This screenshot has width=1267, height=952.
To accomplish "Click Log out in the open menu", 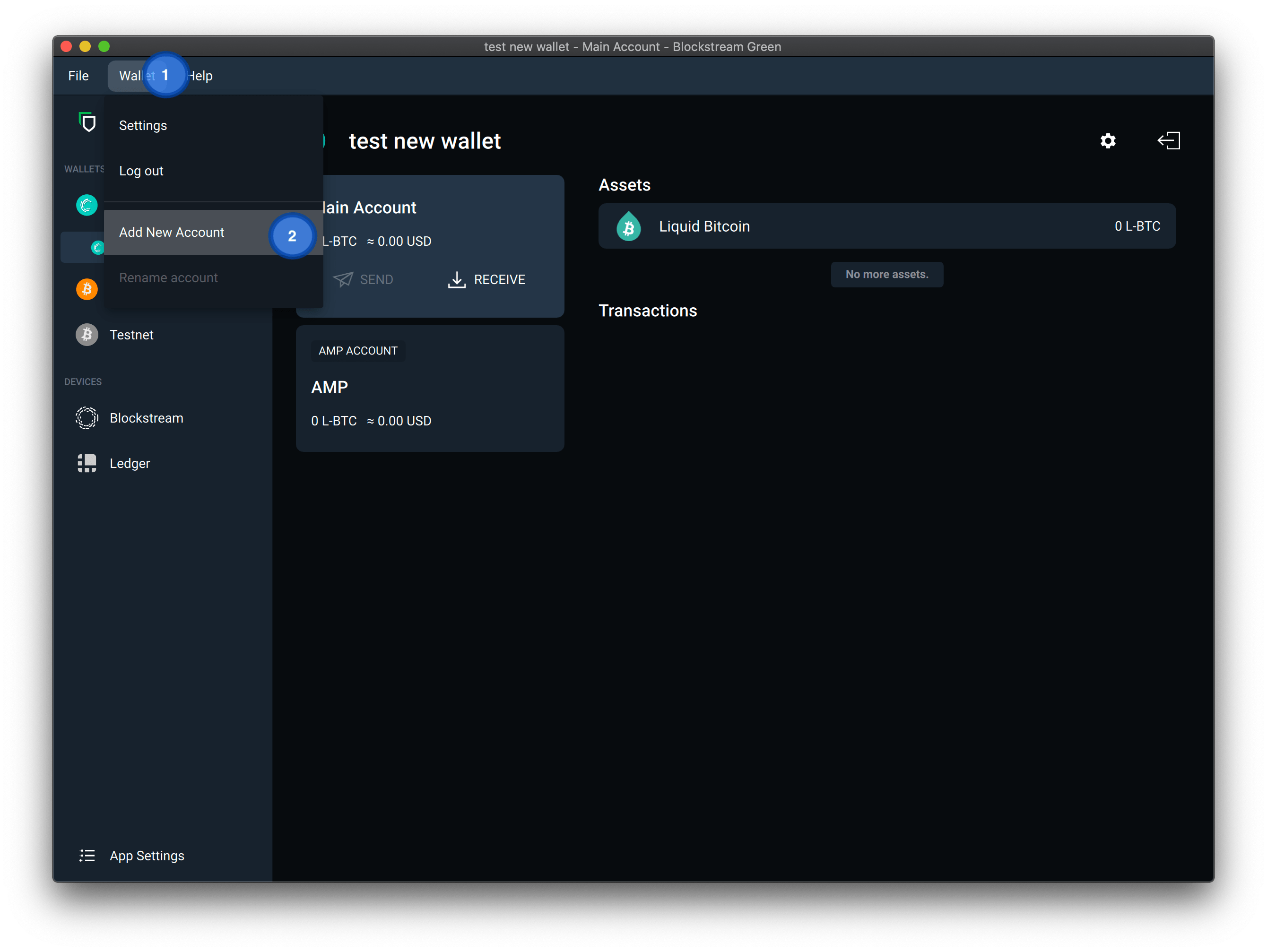I will pyautogui.click(x=141, y=170).
